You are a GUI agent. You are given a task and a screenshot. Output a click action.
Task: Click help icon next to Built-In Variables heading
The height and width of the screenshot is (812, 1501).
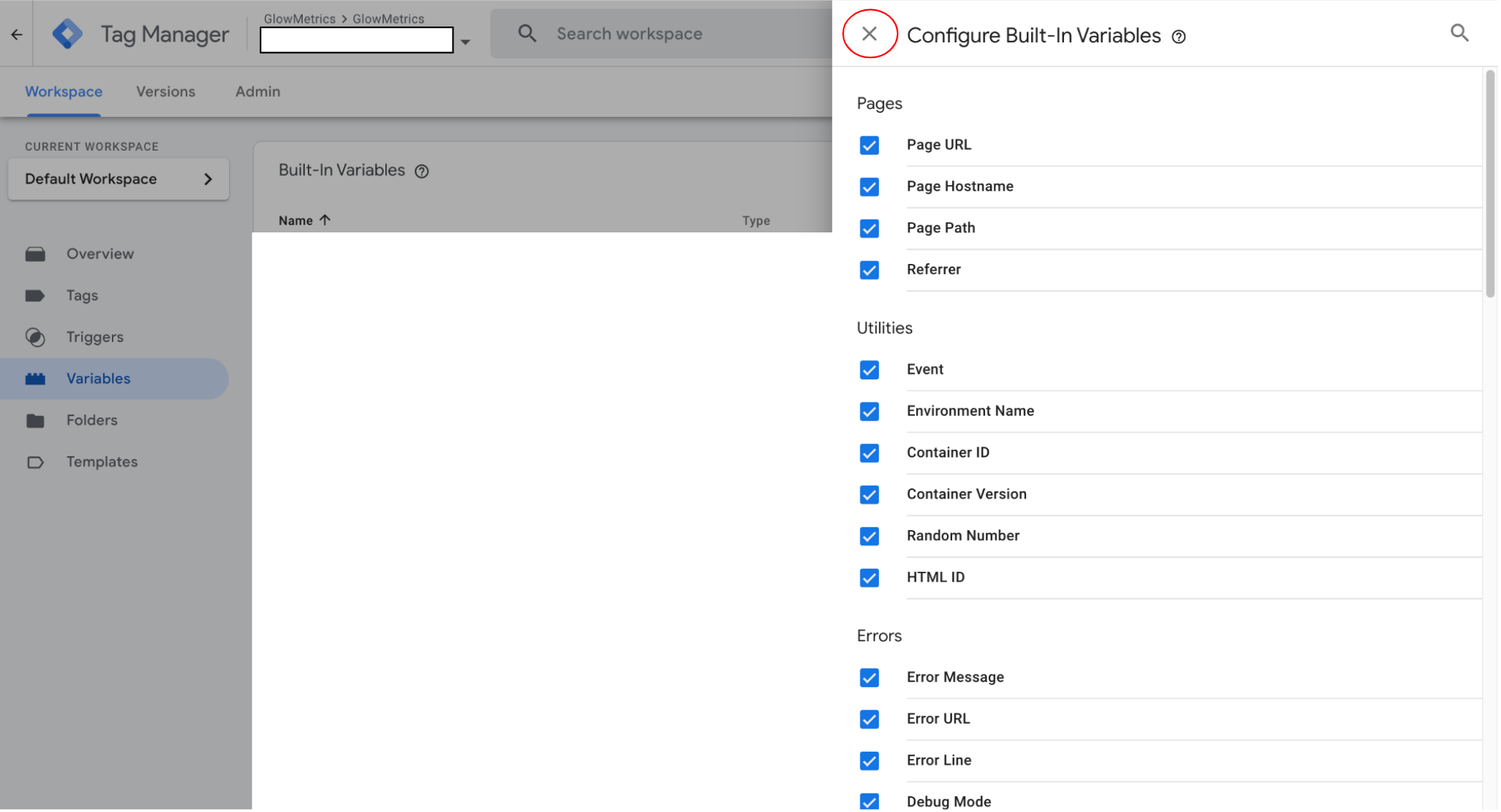pyautogui.click(x=423, y=171)
